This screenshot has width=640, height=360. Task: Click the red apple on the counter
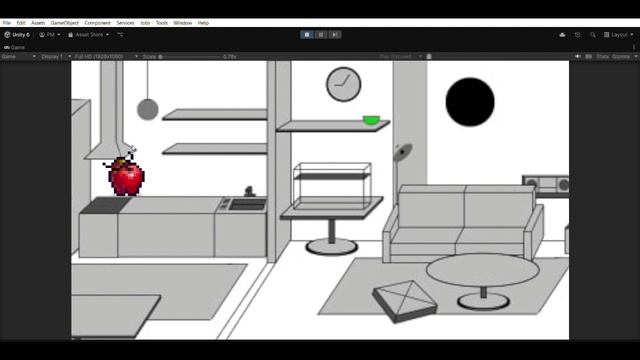pos(126,176)
